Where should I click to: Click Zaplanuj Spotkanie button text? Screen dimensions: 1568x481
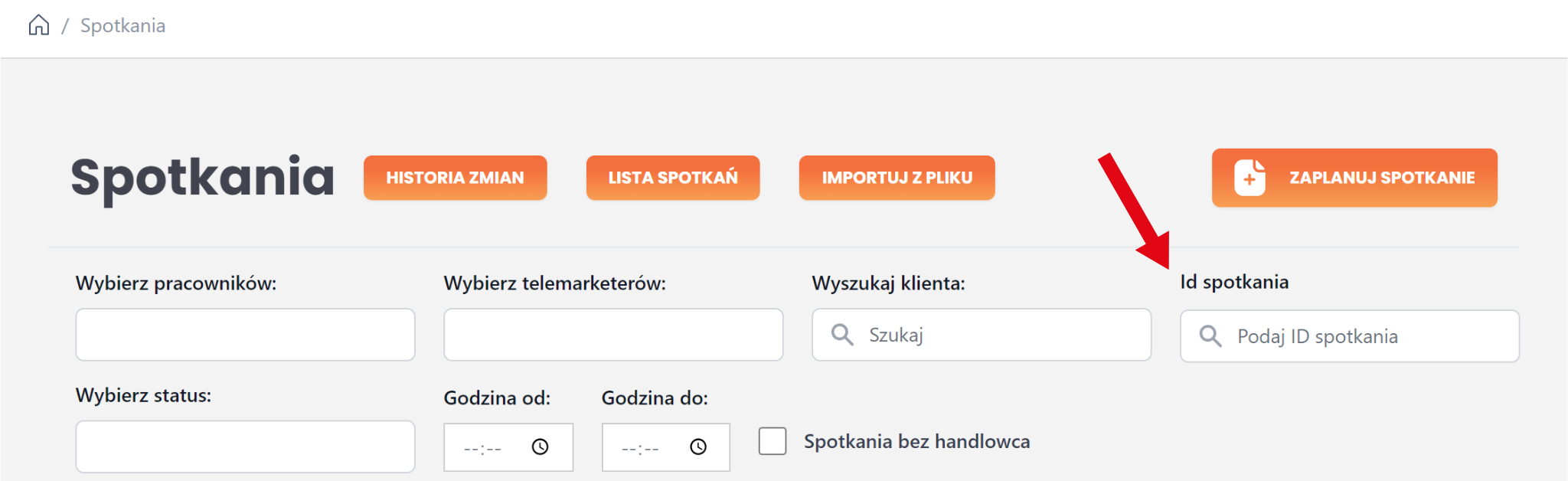pos(1381,178)
